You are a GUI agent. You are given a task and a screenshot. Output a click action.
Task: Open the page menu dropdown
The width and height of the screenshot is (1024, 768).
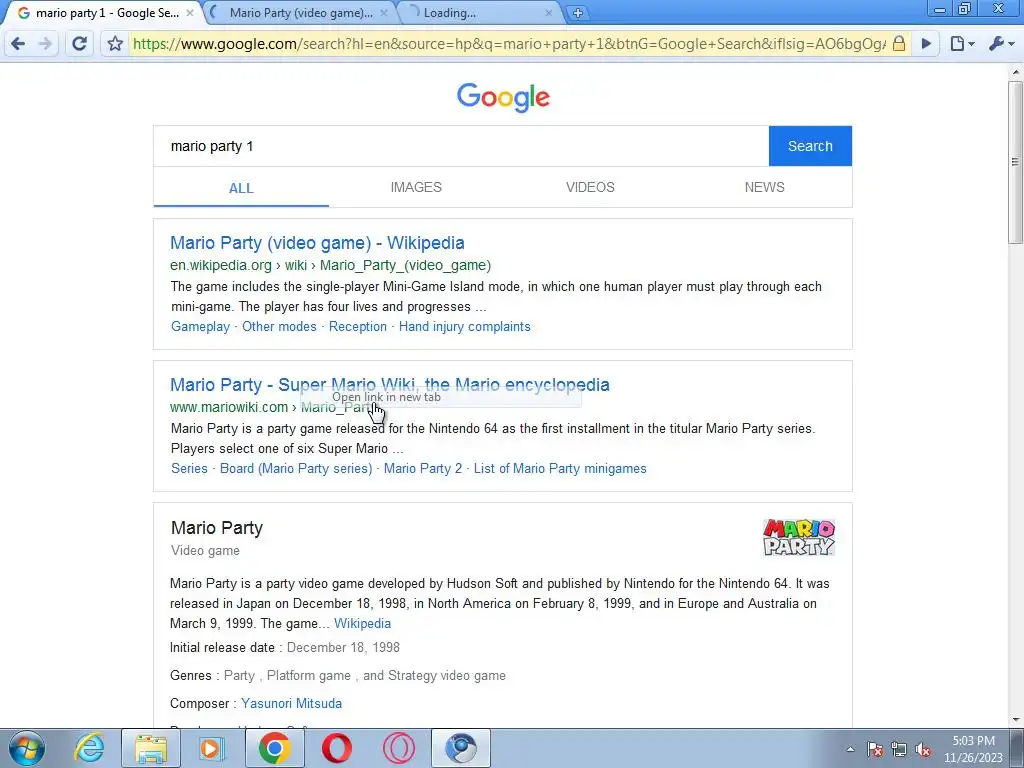pyautogui.click(x=962, y=44)
